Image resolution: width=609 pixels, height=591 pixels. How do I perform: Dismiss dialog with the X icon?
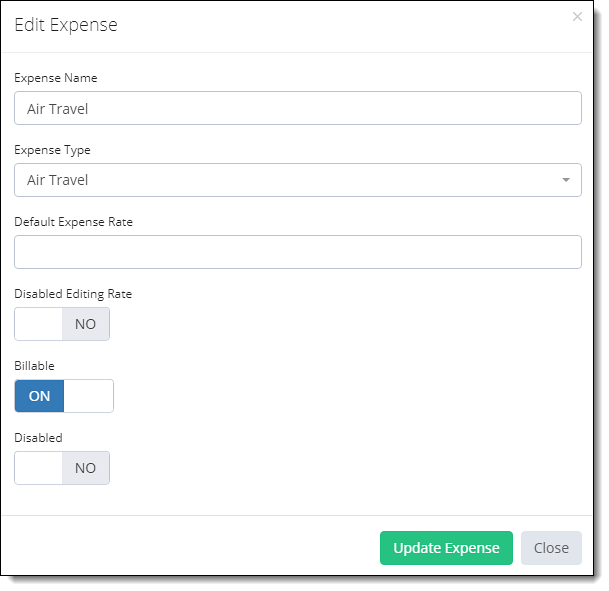click(x=577, y=17)
